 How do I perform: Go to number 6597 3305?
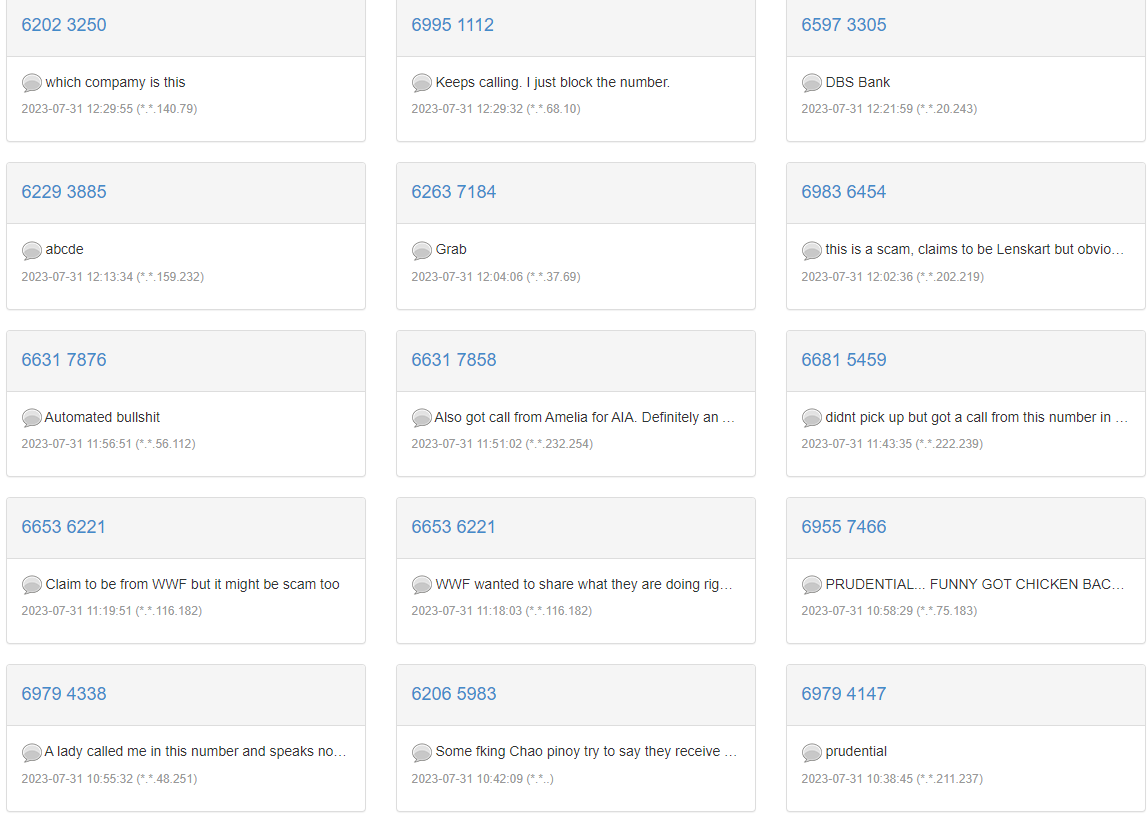[844, 25]
